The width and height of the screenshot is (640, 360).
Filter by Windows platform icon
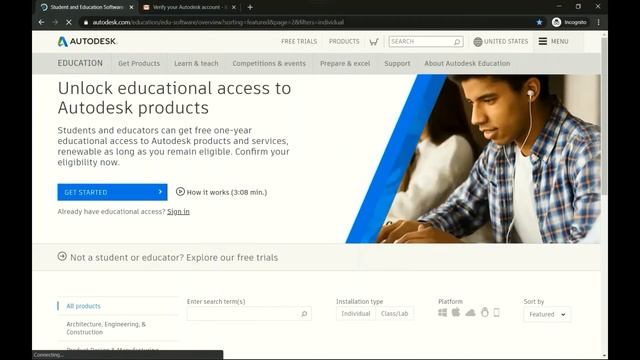(442, 313)
